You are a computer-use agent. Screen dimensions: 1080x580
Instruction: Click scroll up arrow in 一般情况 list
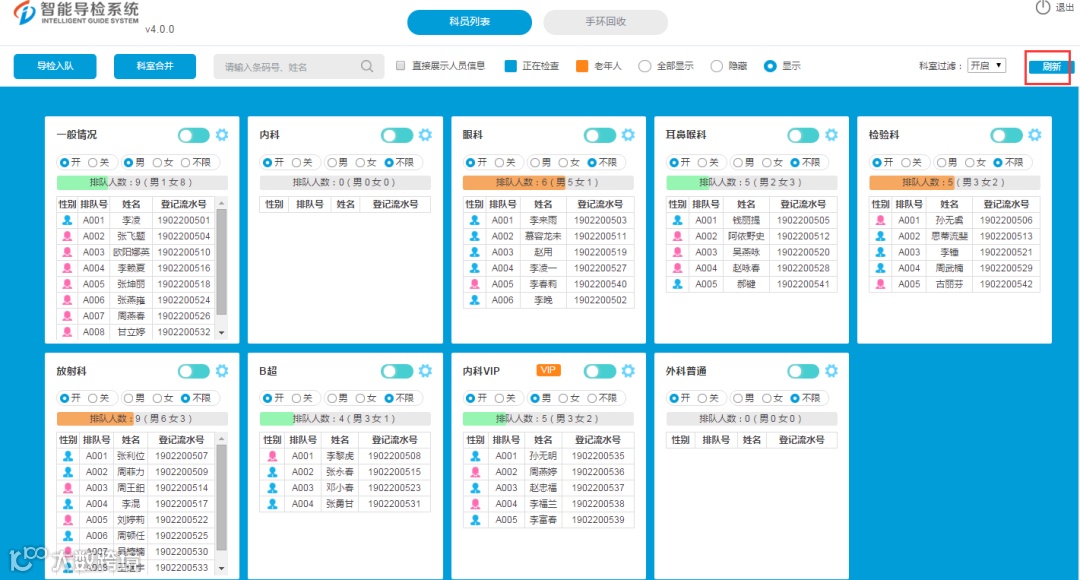click(222, 203)
